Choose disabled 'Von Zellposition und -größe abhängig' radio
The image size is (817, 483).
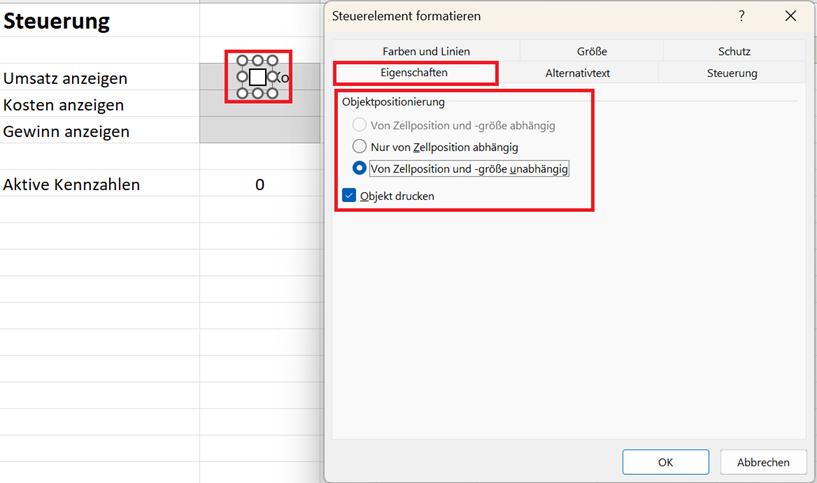click(359, 125)
